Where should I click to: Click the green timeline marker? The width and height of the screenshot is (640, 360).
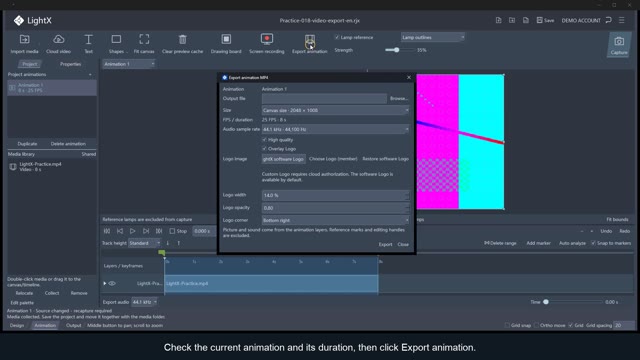point(162,253)
